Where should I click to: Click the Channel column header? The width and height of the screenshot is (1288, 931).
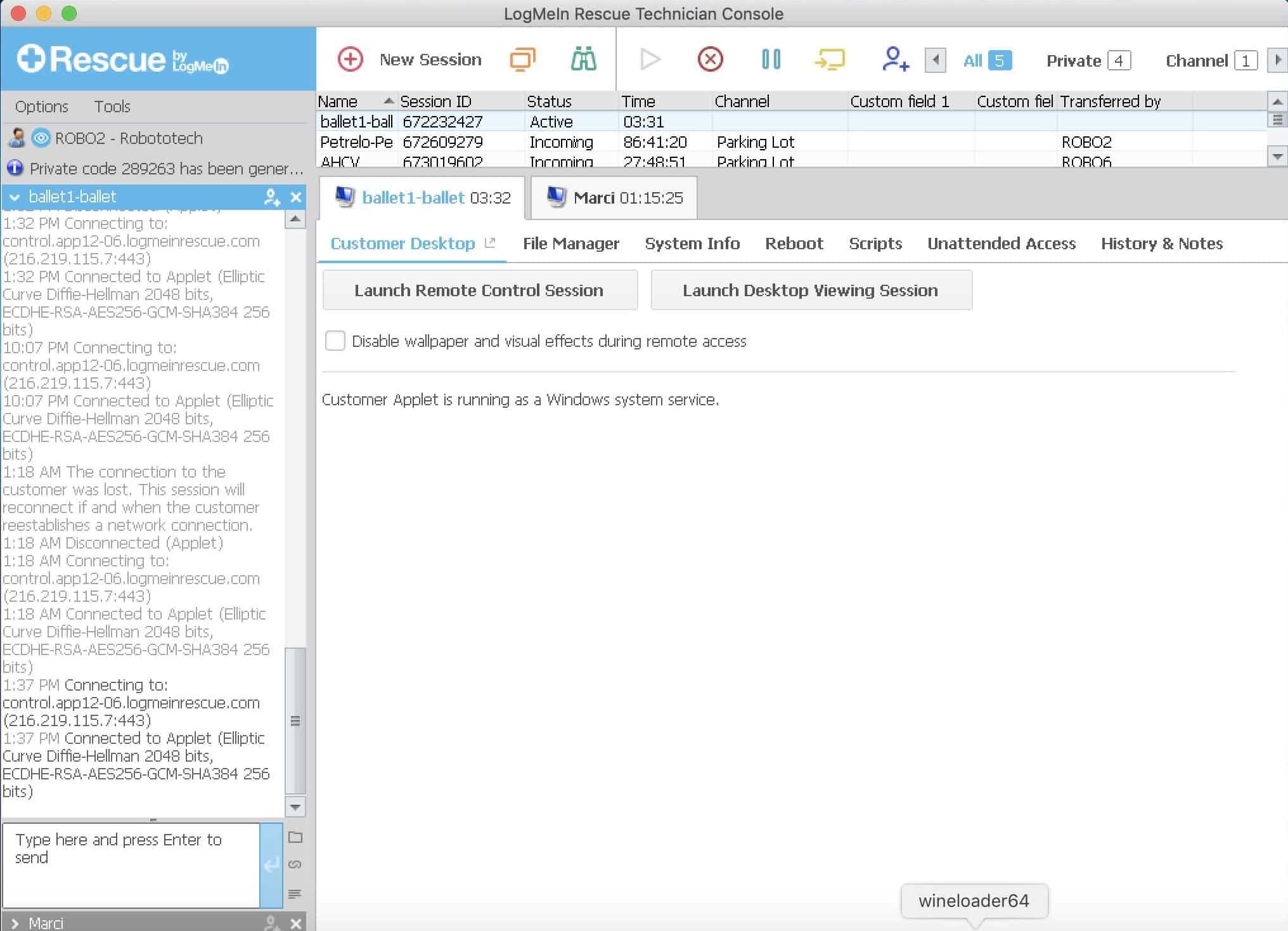pyautogui.click(x=780, y=101)
